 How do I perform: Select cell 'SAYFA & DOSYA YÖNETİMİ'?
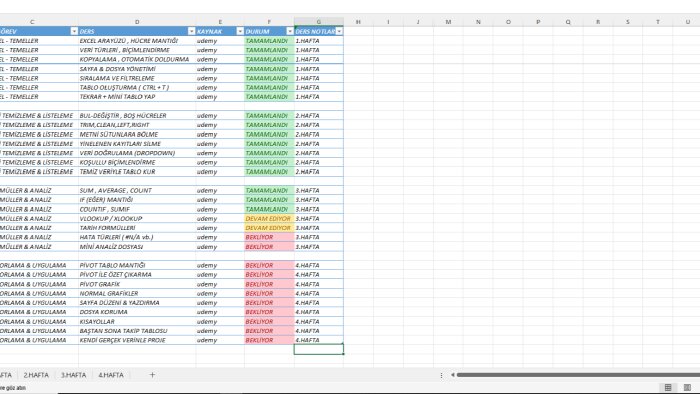click(x=137, y=69)
